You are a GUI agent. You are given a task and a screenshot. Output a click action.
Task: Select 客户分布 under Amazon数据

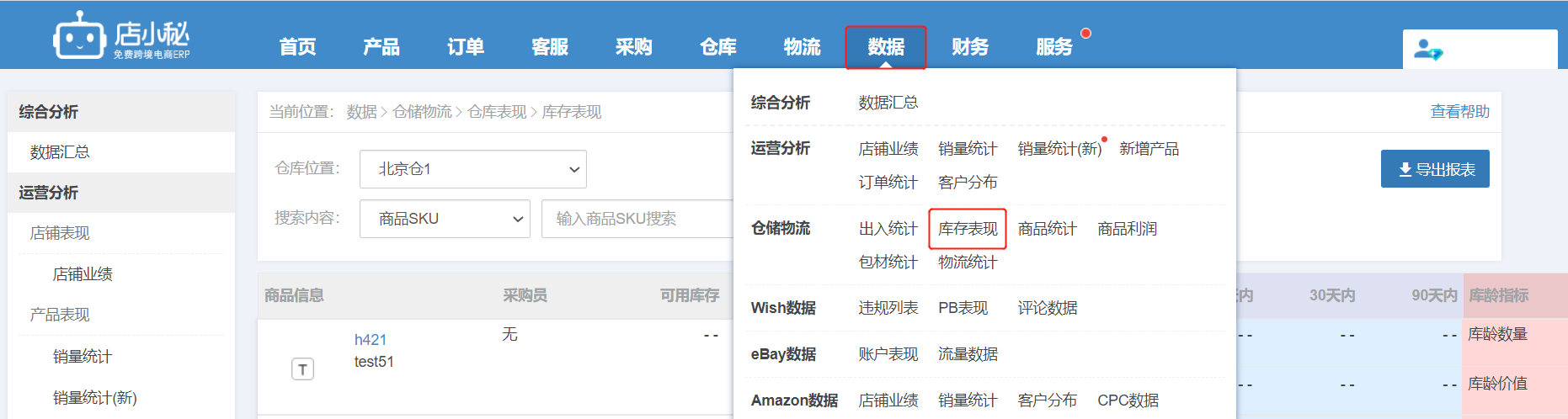1048,400
